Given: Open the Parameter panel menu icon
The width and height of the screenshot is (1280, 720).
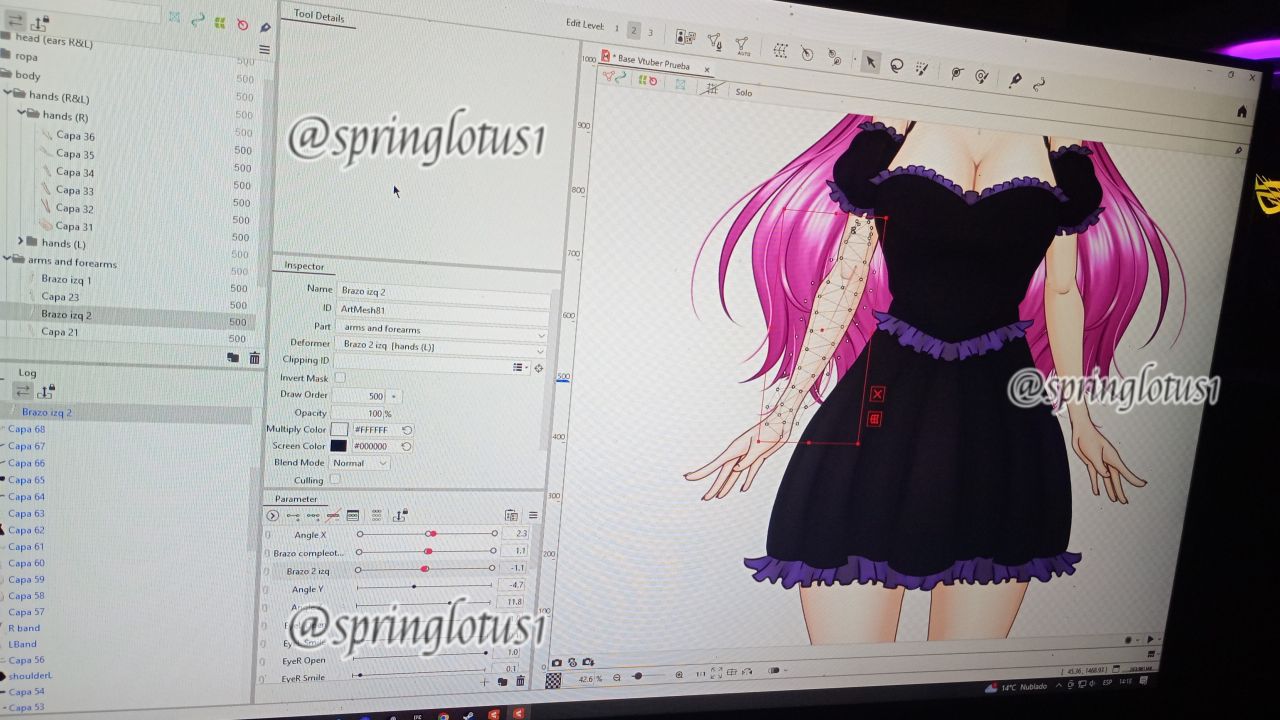Looking at the screenshot, I should (x=533, y=516).
